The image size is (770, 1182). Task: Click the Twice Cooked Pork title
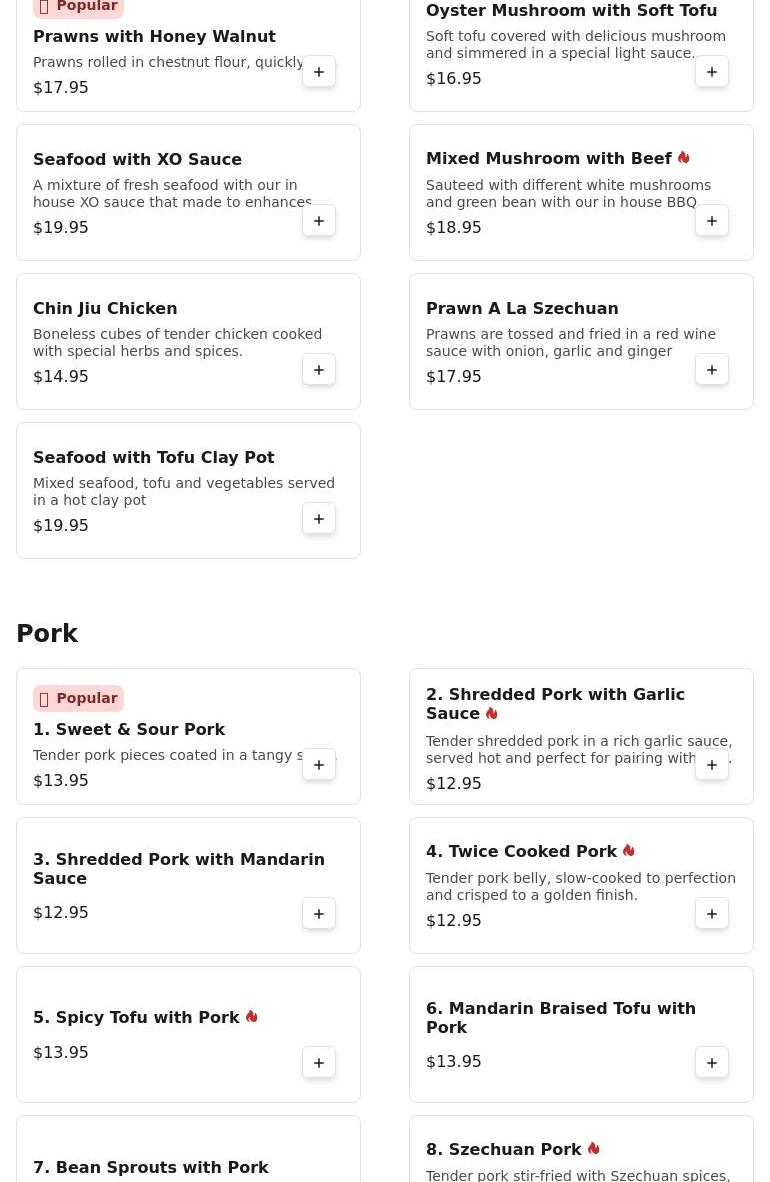(x=521, y=852)
